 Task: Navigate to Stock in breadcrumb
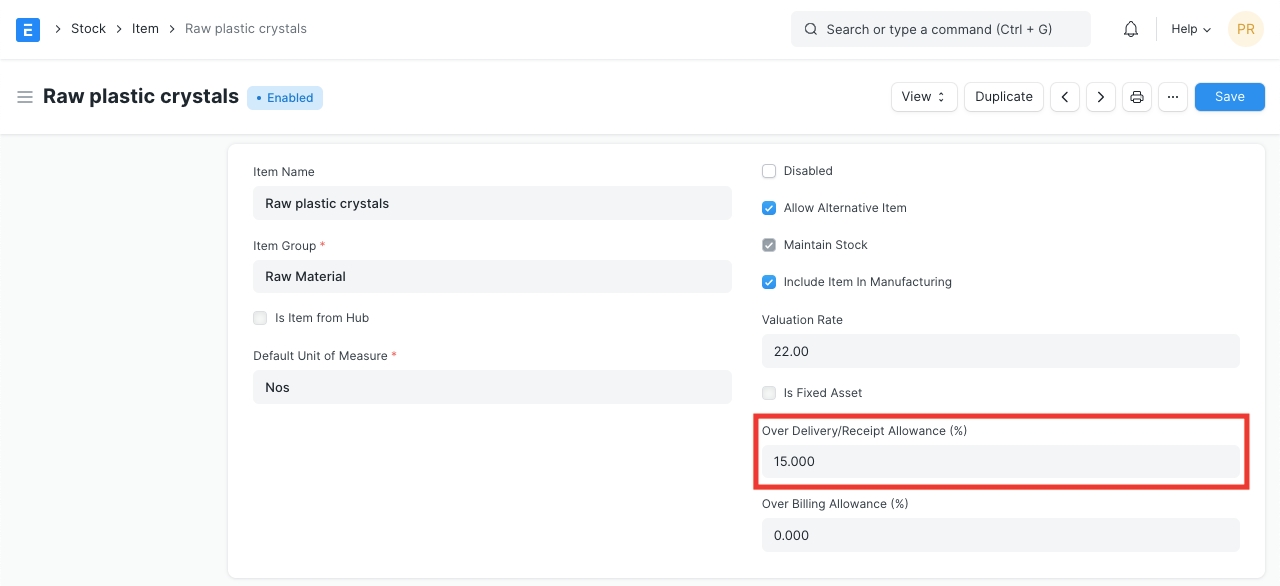88,29
